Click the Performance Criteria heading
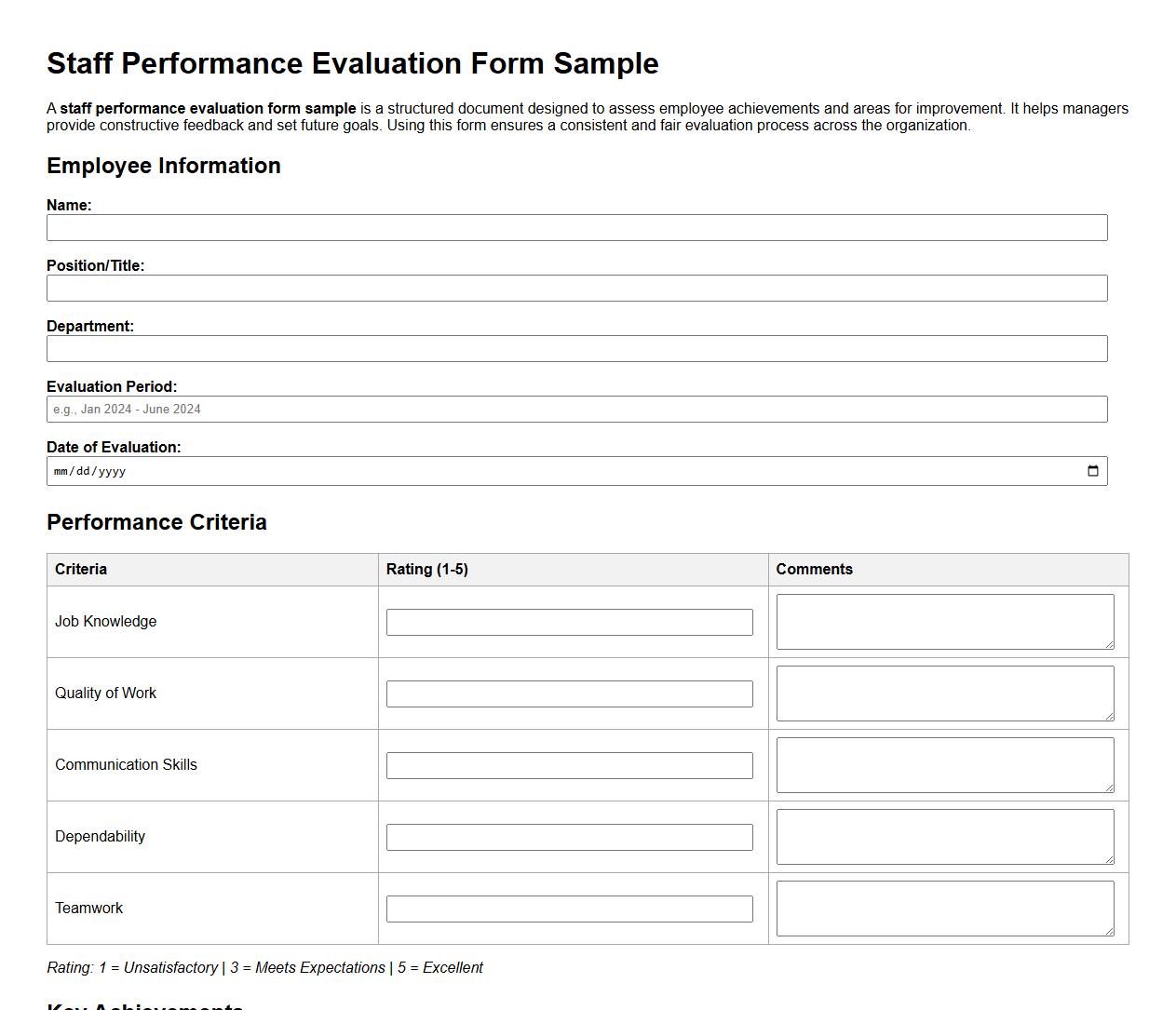The height and width of the screenshot is (1010, 1176). [x=156, y=522]
